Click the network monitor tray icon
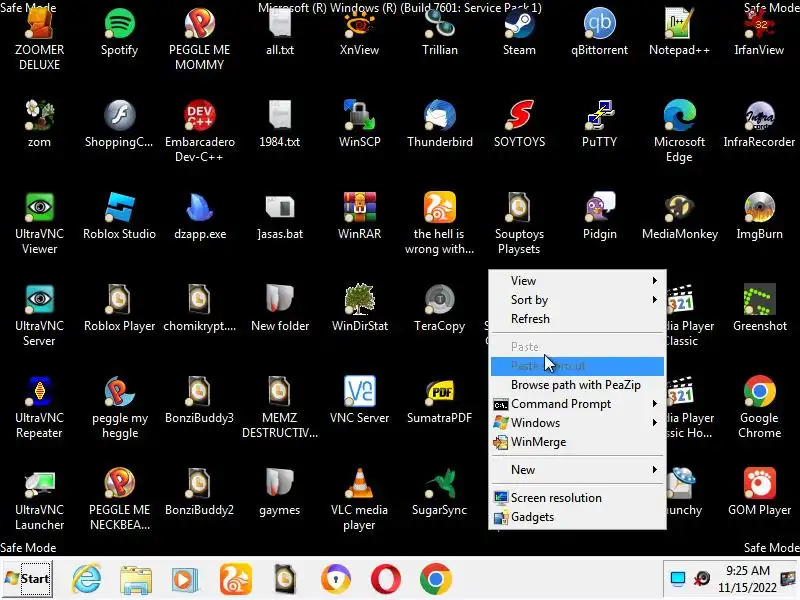The image size is (800, 600). pos(678,579)
